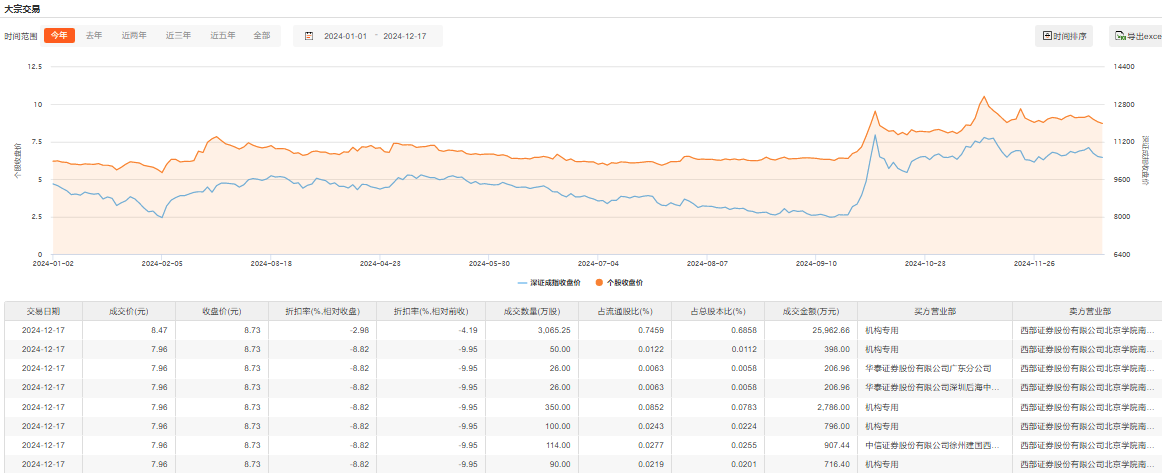The width and height of the screenshot is (1162, 473).
Task: Choose the 近三年 time range option
Action: pos(178,35)
